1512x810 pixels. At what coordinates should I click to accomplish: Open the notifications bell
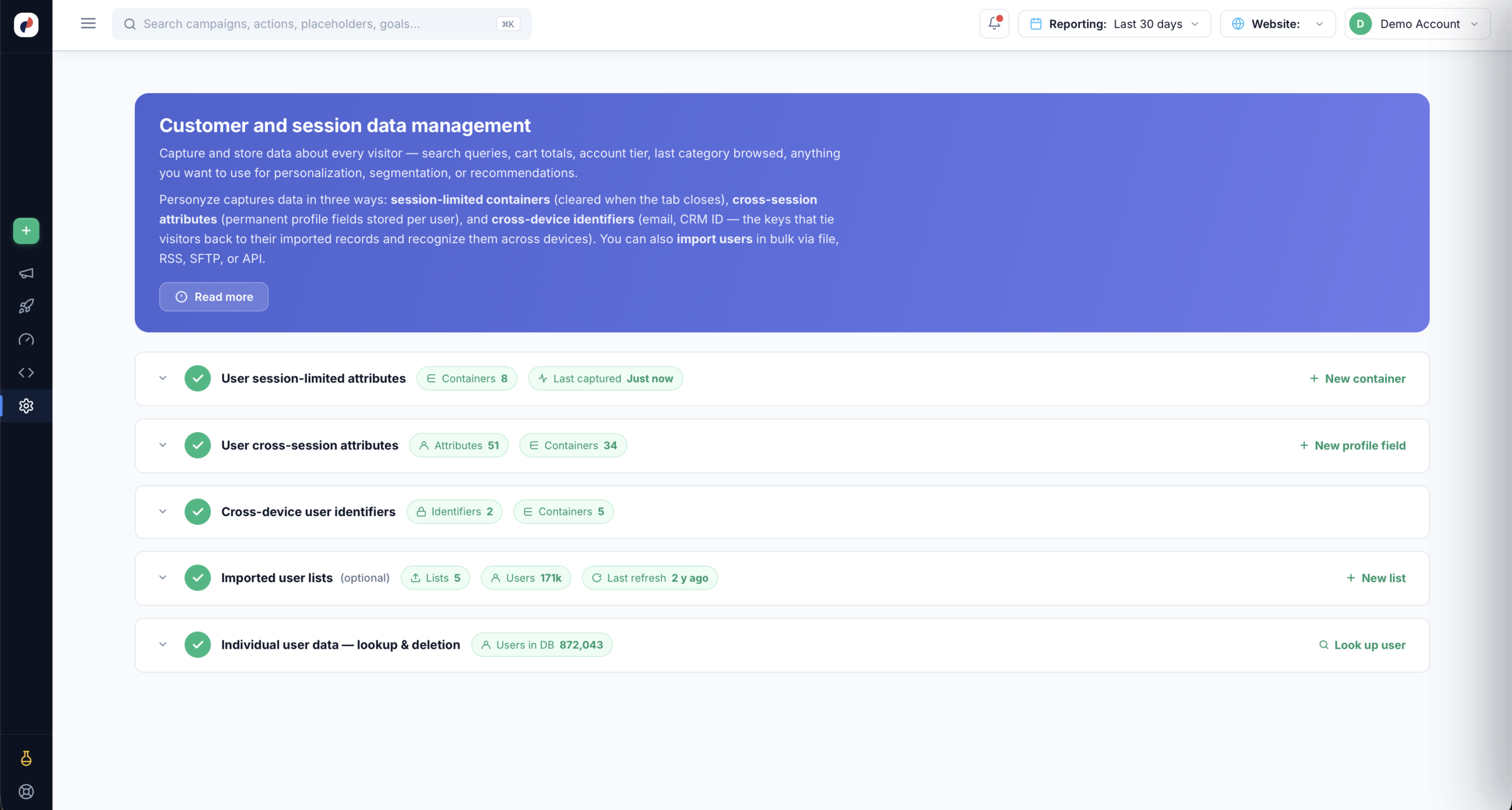tap(994, 24)
